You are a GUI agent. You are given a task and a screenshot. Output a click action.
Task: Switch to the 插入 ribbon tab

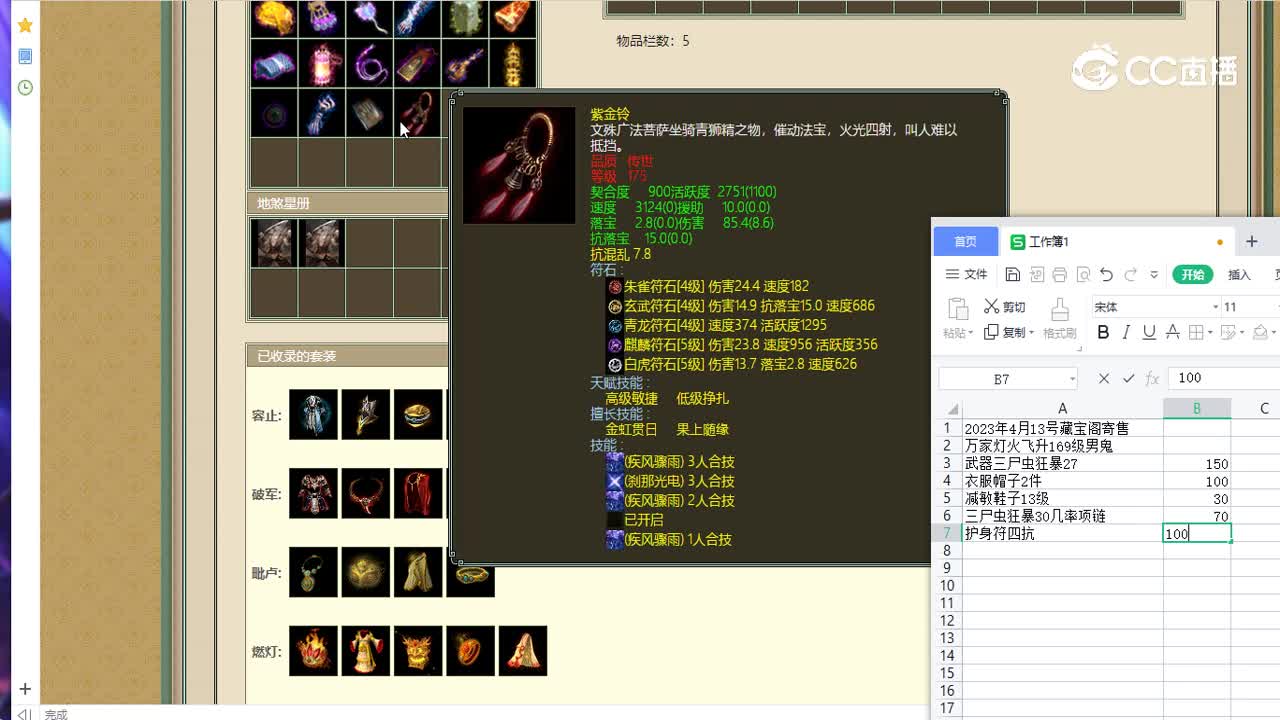pyautogui.click(x=1239, y=275)
